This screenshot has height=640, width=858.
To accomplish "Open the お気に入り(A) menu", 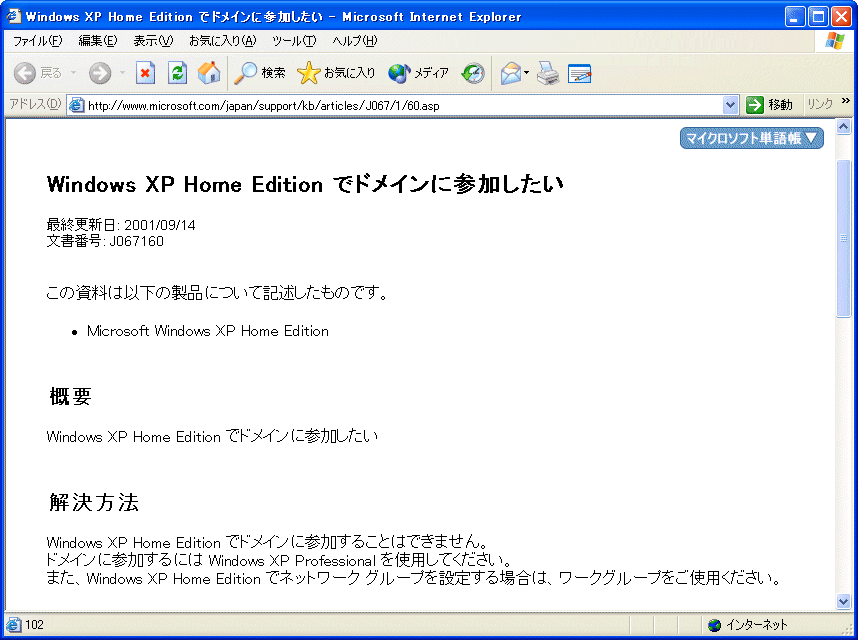I will coord(222,41).
